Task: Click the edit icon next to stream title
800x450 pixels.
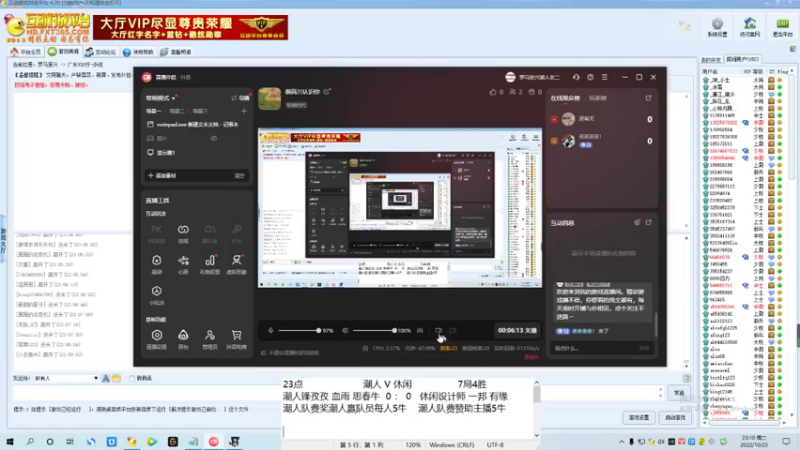Action: tap(327, 92)
